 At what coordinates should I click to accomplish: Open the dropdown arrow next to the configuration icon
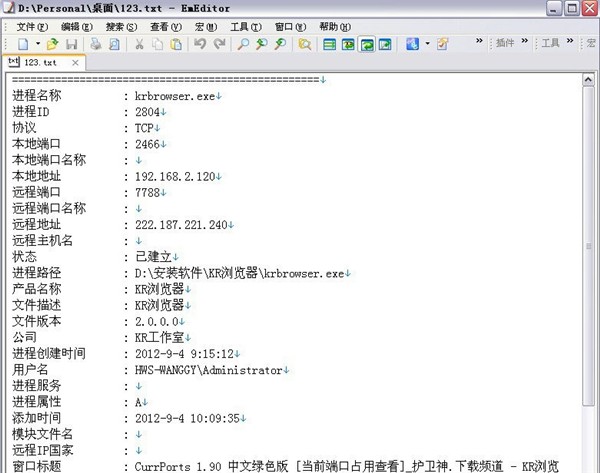[x=427, y=44]
